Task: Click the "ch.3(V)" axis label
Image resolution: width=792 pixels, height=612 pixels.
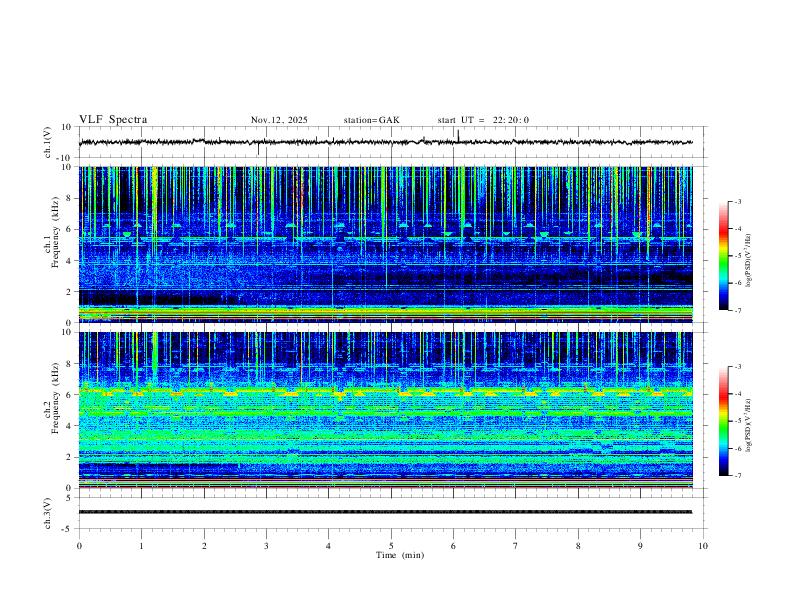Action: pos(48,514)
